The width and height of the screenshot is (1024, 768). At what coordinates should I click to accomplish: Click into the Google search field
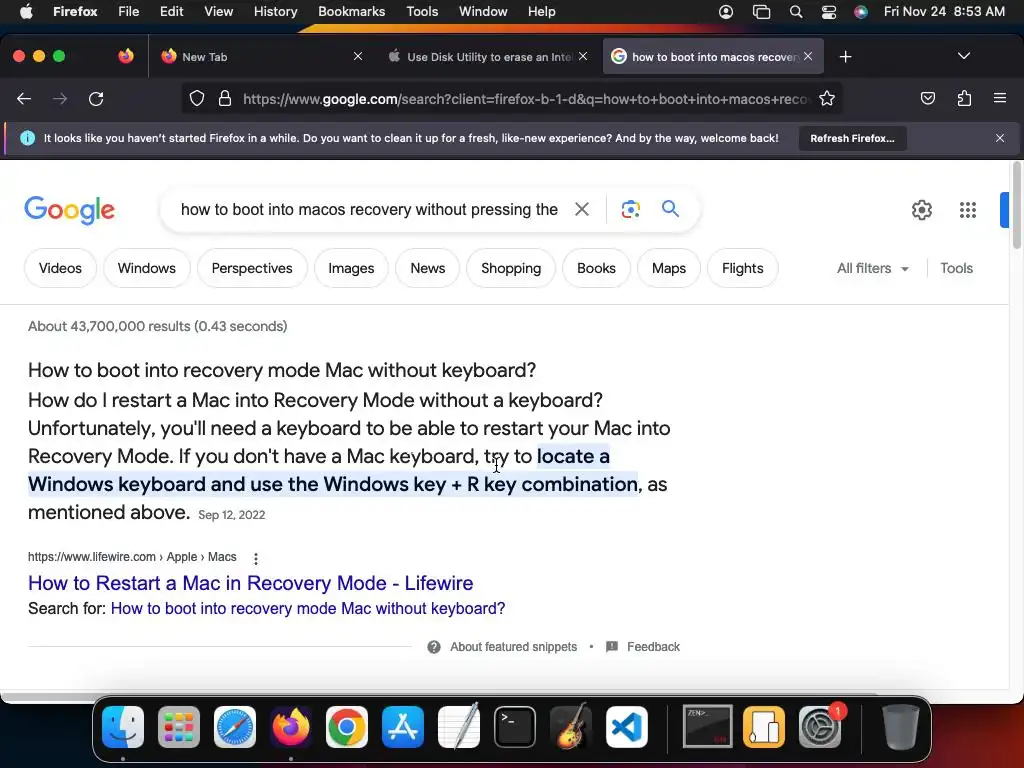(369, 210)
